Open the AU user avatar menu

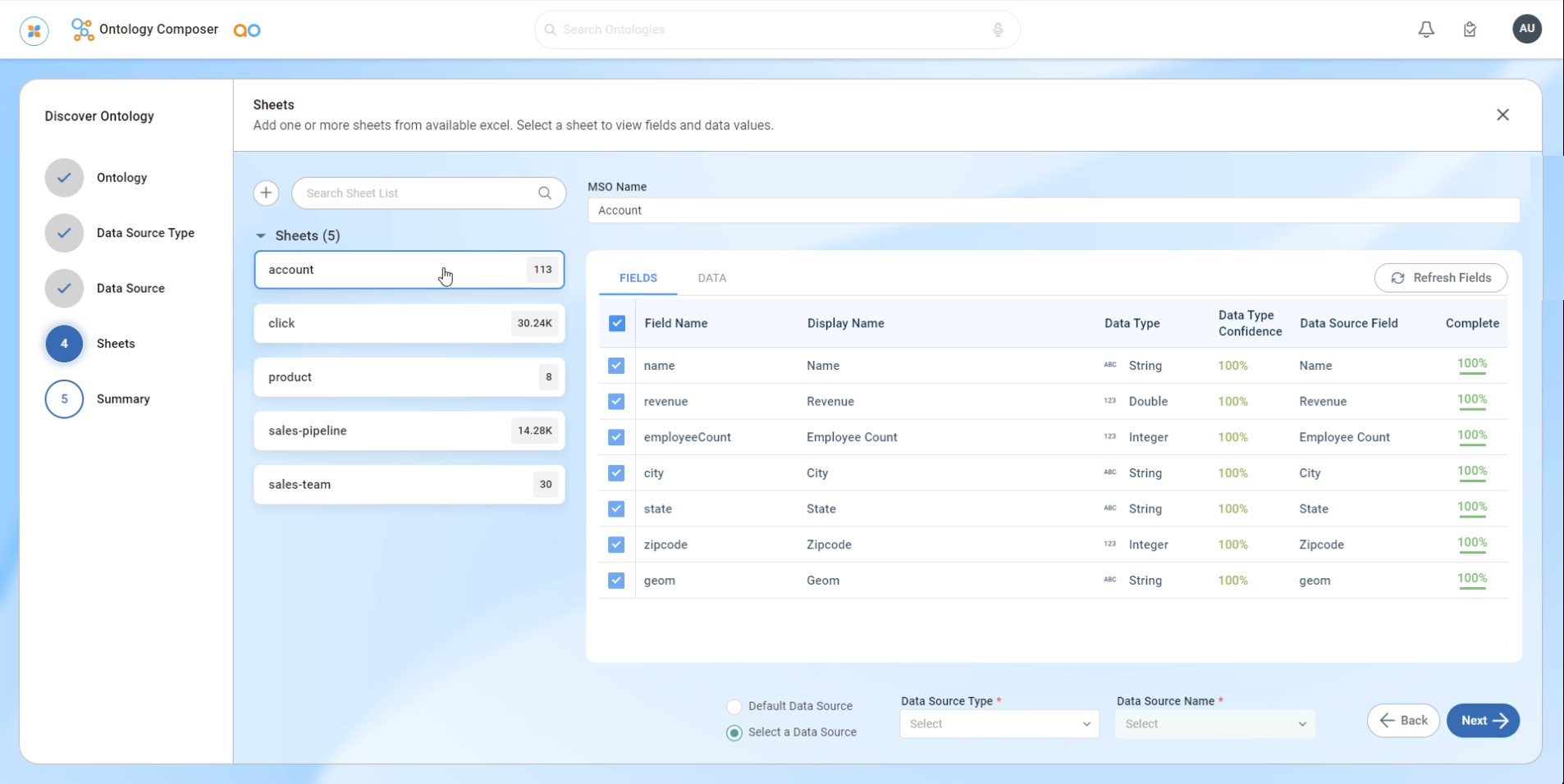pyautogui.click(x=1526, y=29)
